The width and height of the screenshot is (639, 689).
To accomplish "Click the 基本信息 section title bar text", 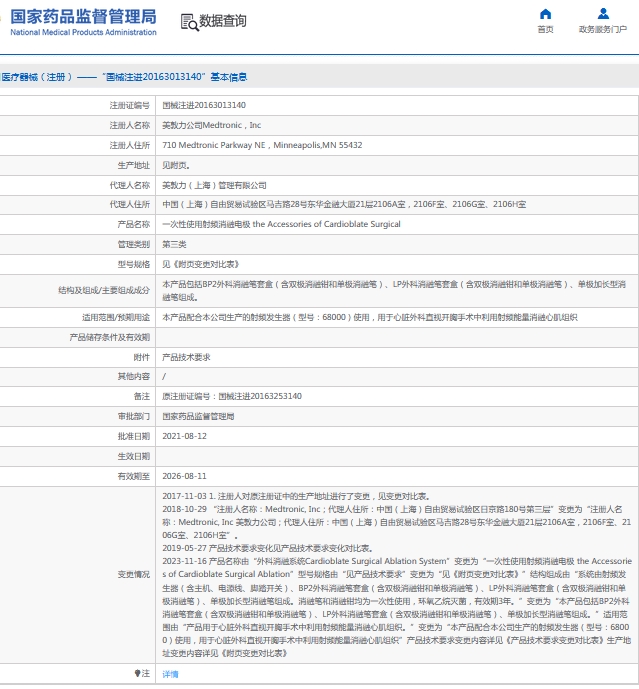I will coord(229,77).
